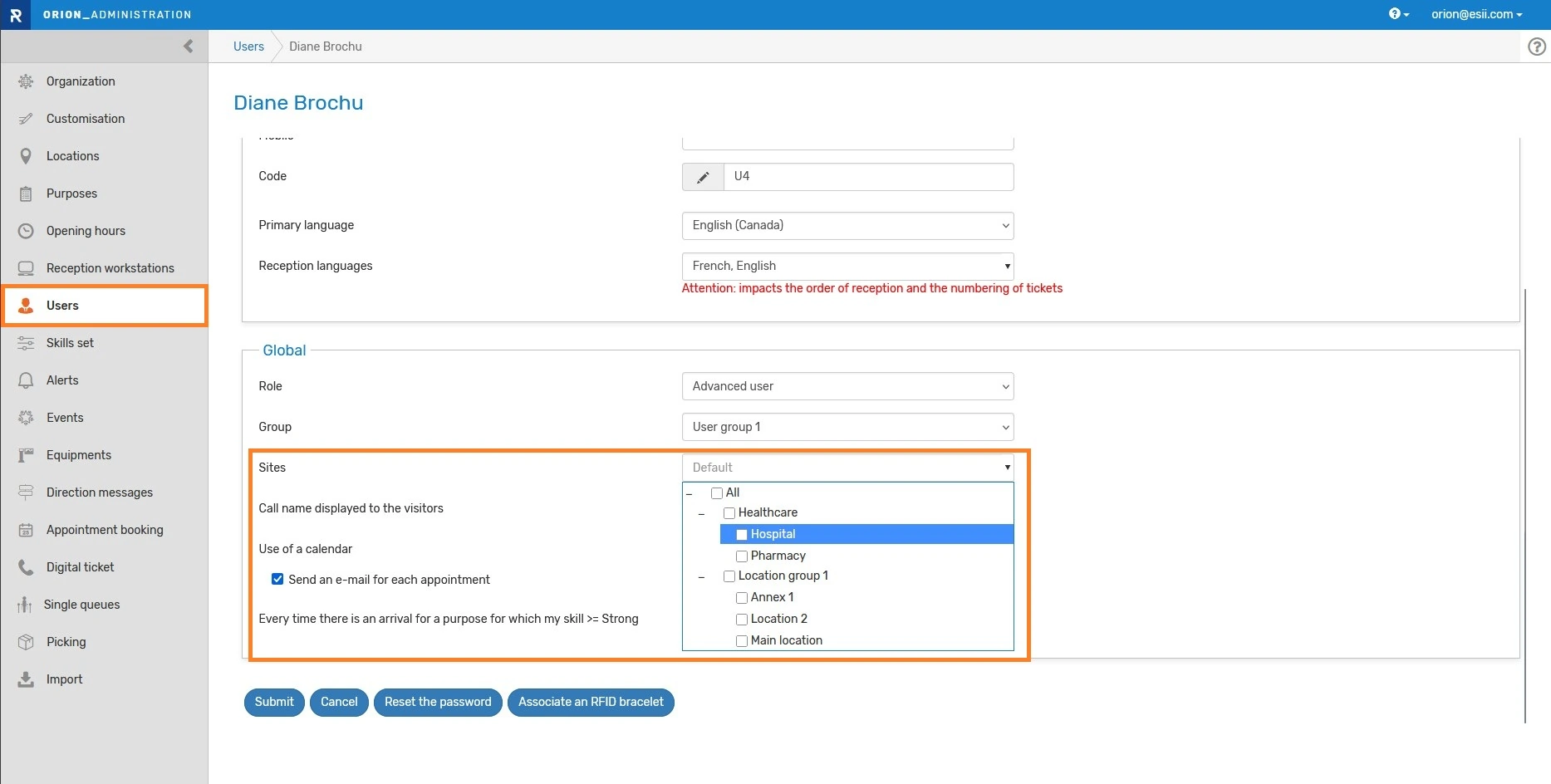The height and width of the screenshot is (784, 1551).
Task: Expand the Primary language dropdown
Action: (847, 225)
